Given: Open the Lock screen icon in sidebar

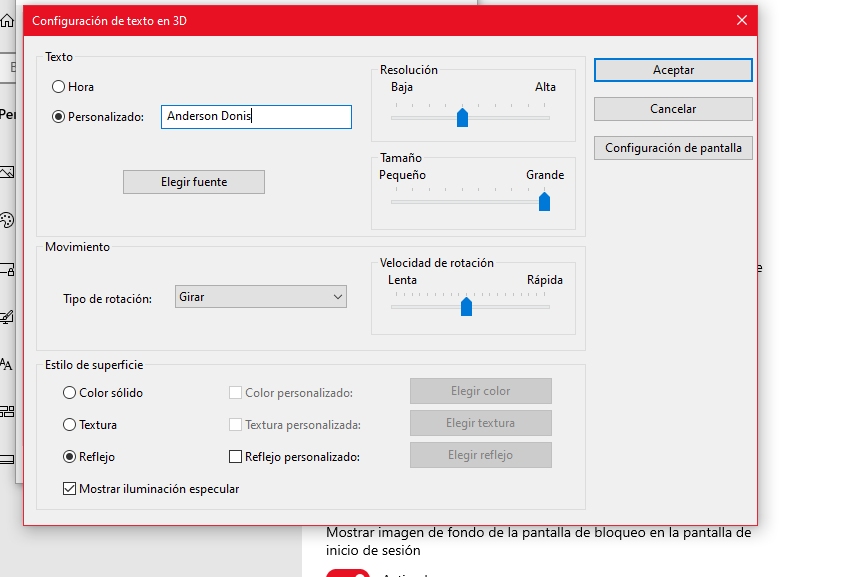Looking at the screenshot, I should [x=7, y=269].
